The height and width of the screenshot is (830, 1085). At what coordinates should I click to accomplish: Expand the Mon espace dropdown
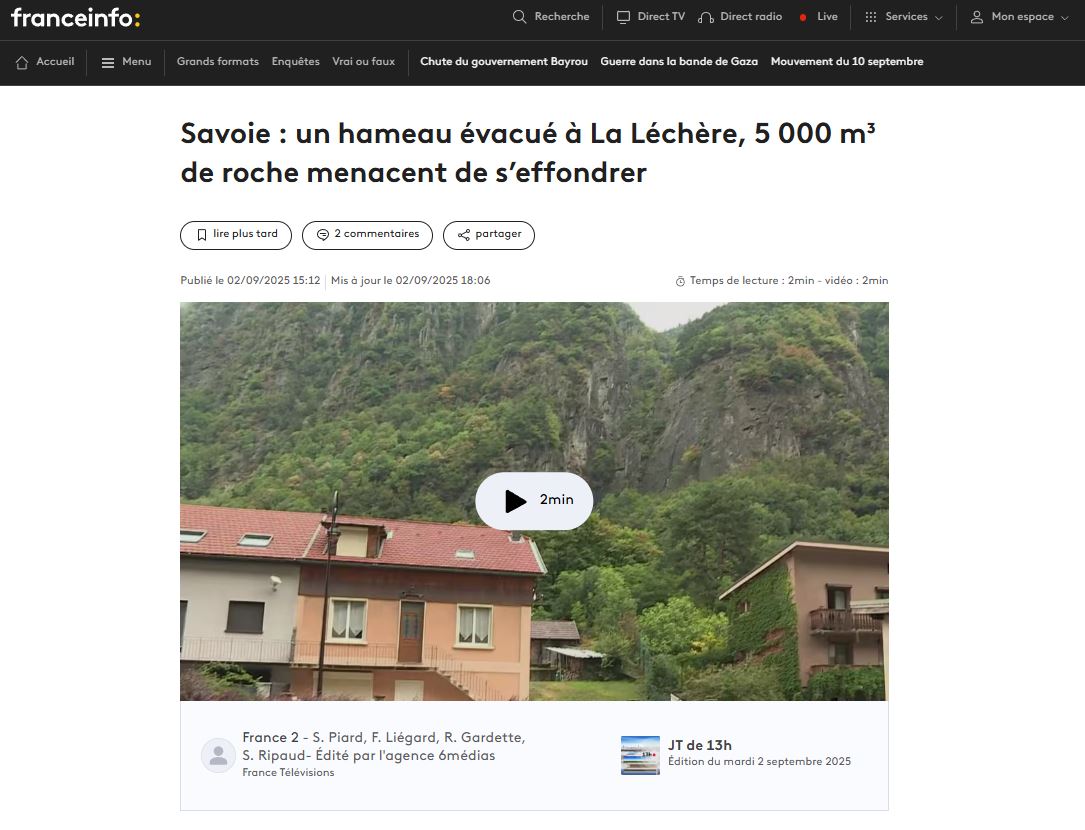click(x=1019, y=17)
